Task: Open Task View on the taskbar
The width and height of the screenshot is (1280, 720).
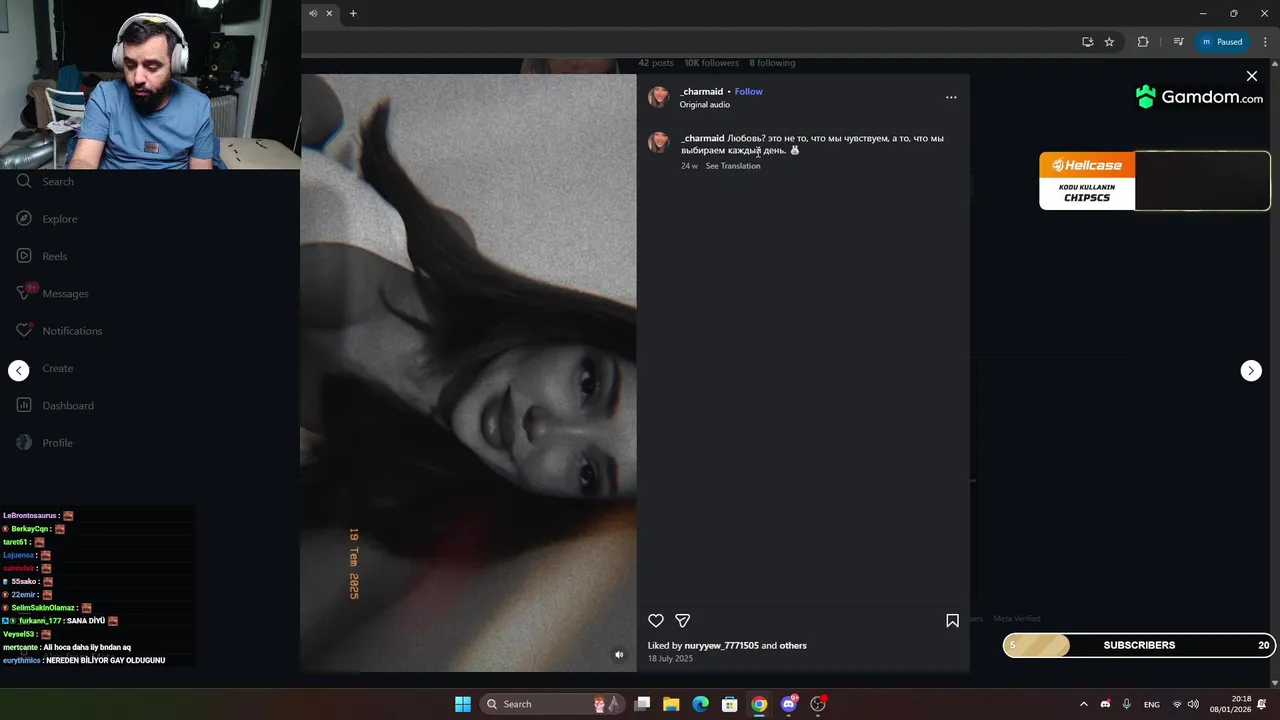Action: [643, 704]
